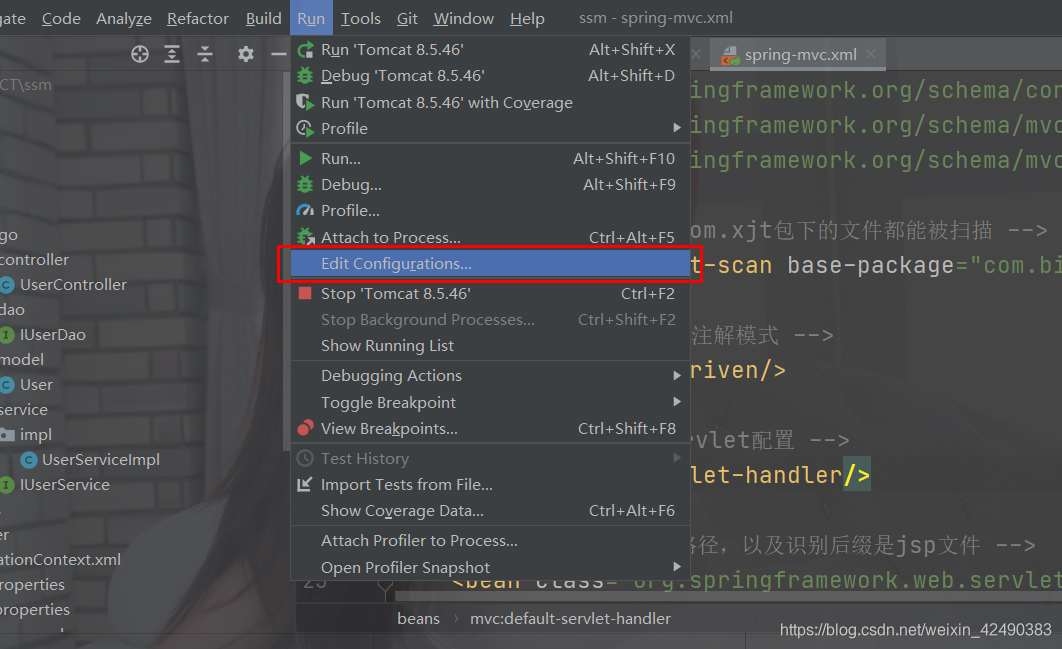Select the controller package in tree
The height and width of the screenshot is (649, 1062).
click(34, 260)
